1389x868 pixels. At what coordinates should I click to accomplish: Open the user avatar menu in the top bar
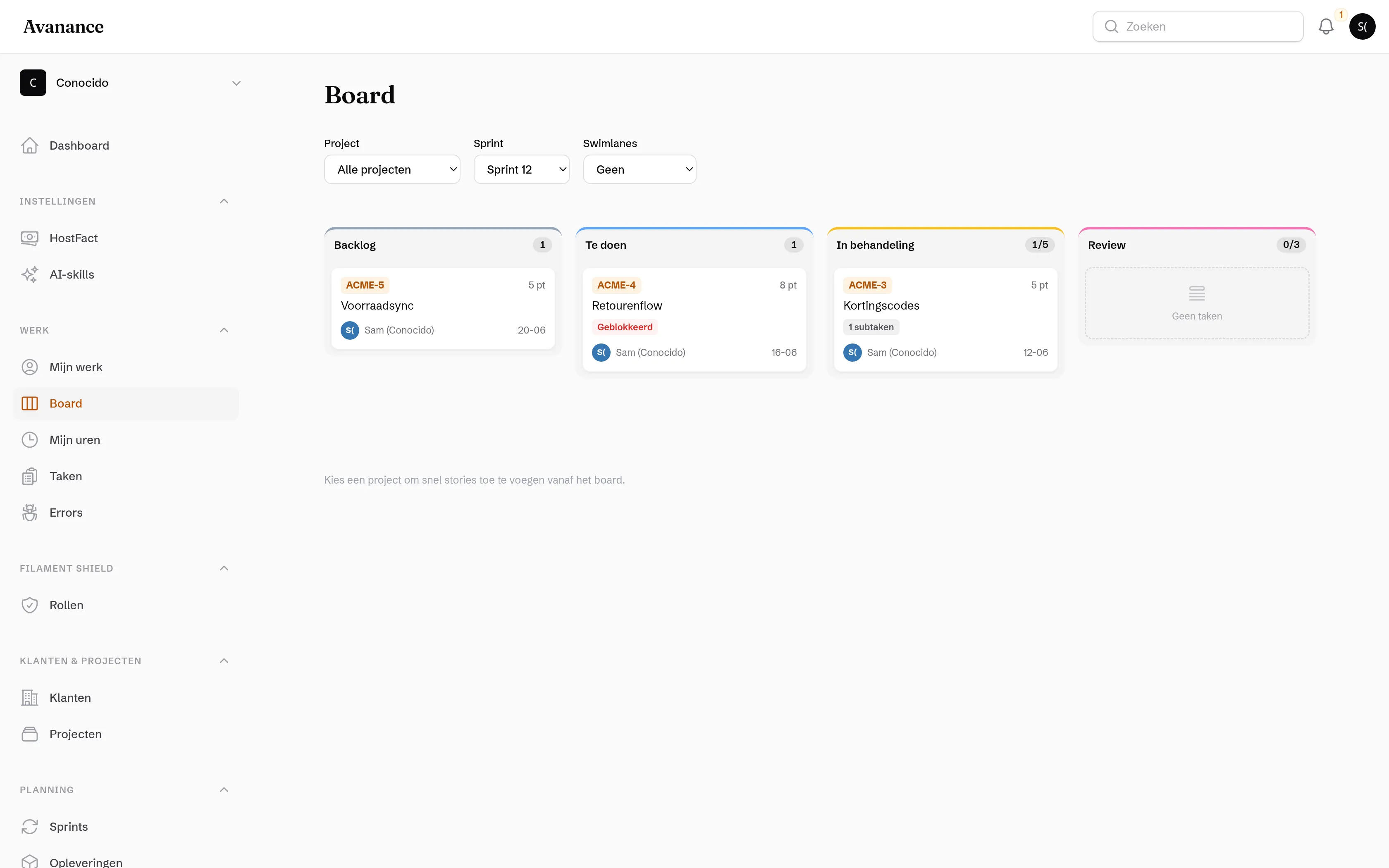pyautogui.click(x=1362, y=26)
